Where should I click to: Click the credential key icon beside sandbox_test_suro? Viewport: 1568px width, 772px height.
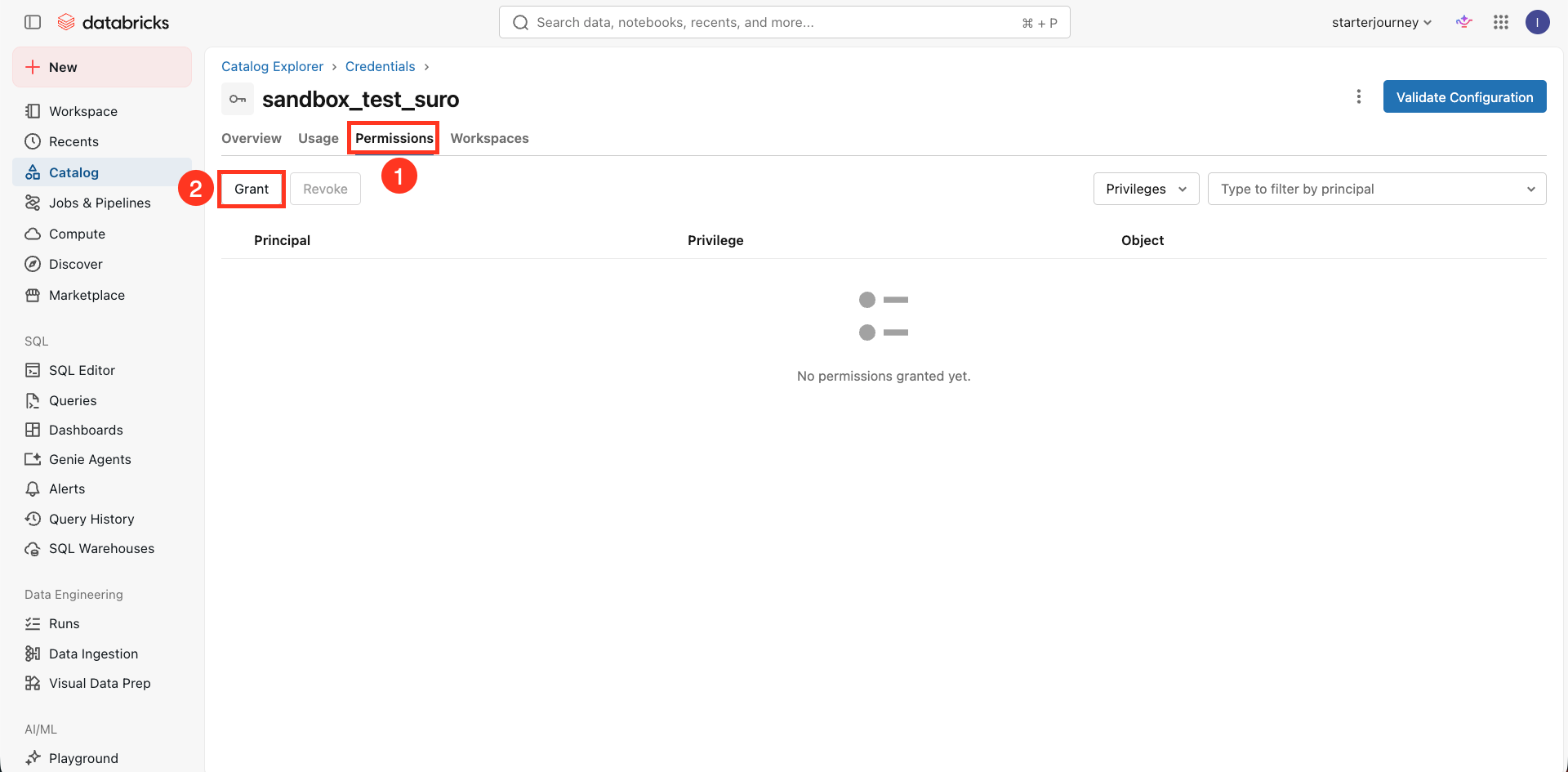click(238, 99)
